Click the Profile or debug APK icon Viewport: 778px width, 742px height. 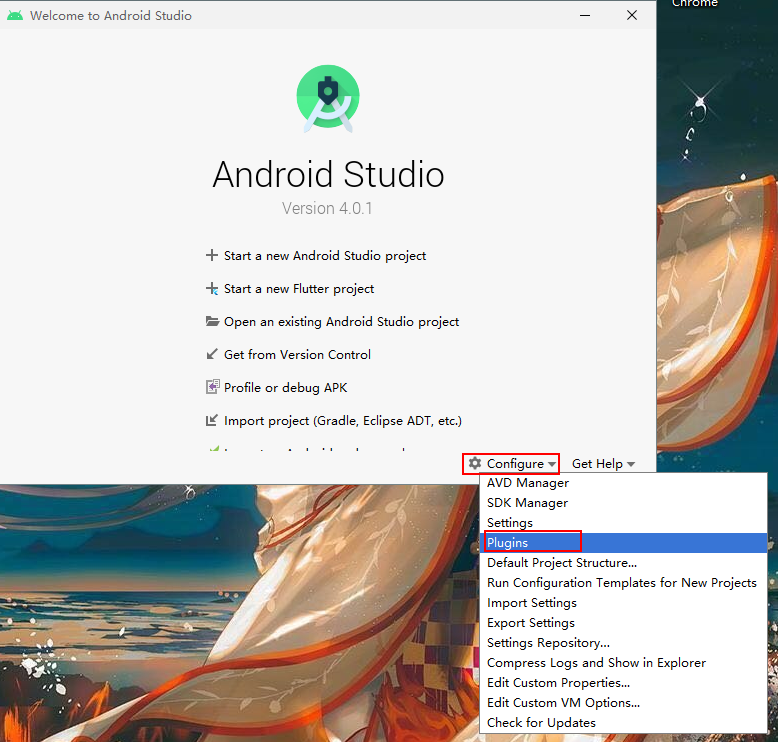point(212,387)
